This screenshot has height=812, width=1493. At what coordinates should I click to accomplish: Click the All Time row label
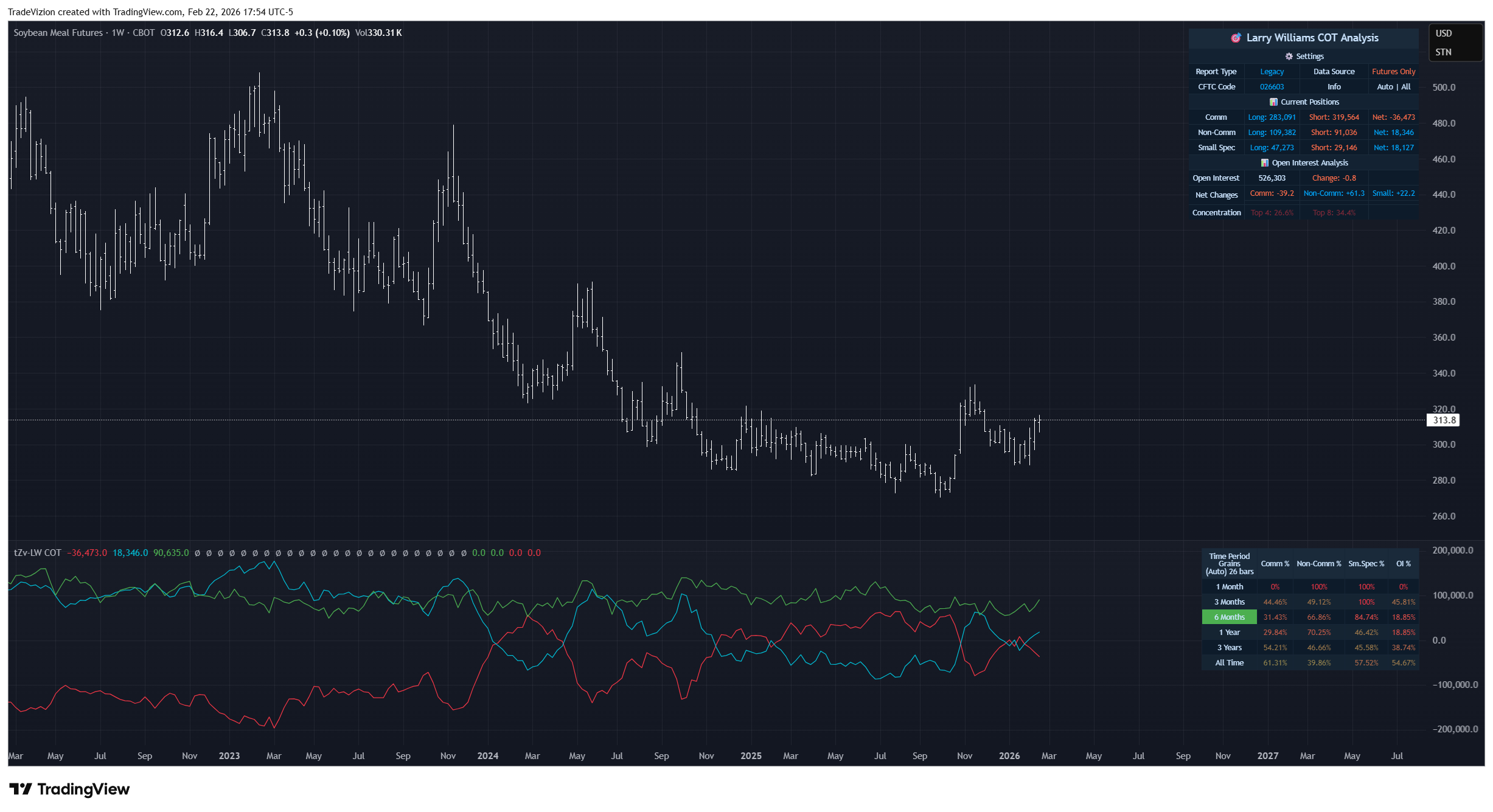[1229, 663]
